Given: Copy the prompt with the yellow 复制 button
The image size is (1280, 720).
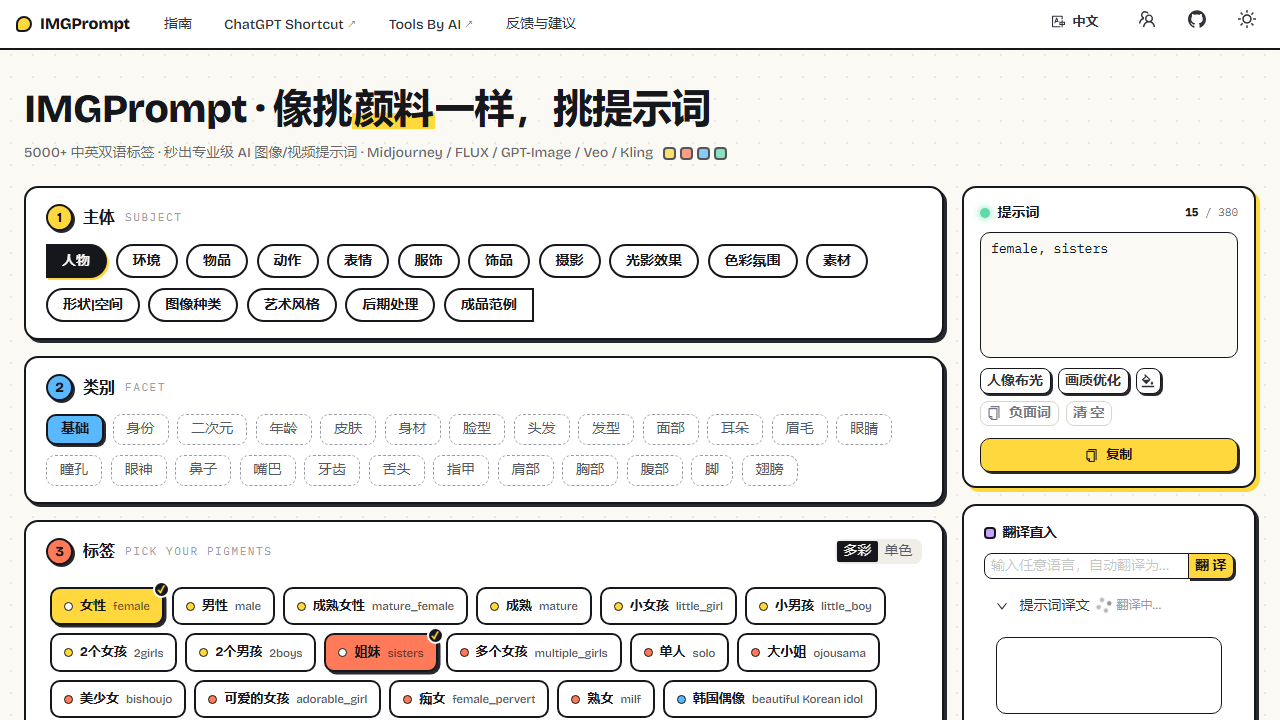Looking at the screenshot, I should coord(1109,455).
